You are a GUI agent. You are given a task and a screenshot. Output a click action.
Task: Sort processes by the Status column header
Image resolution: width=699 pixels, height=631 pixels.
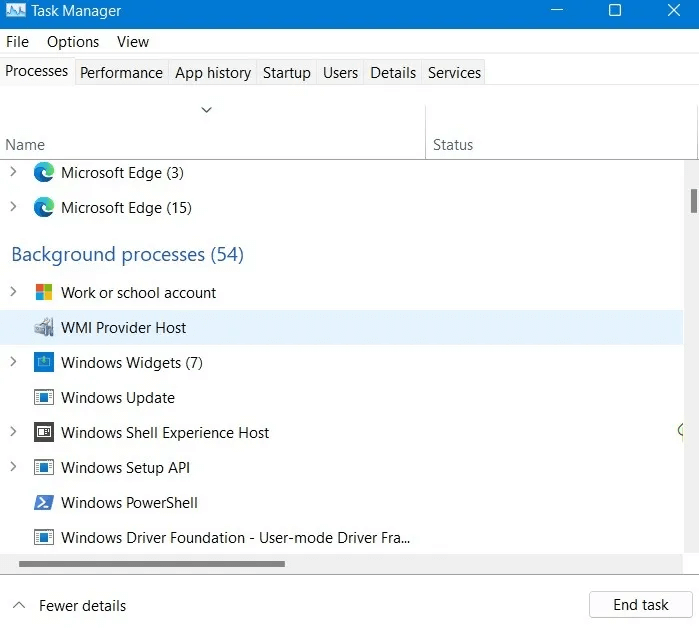[453, 145]
